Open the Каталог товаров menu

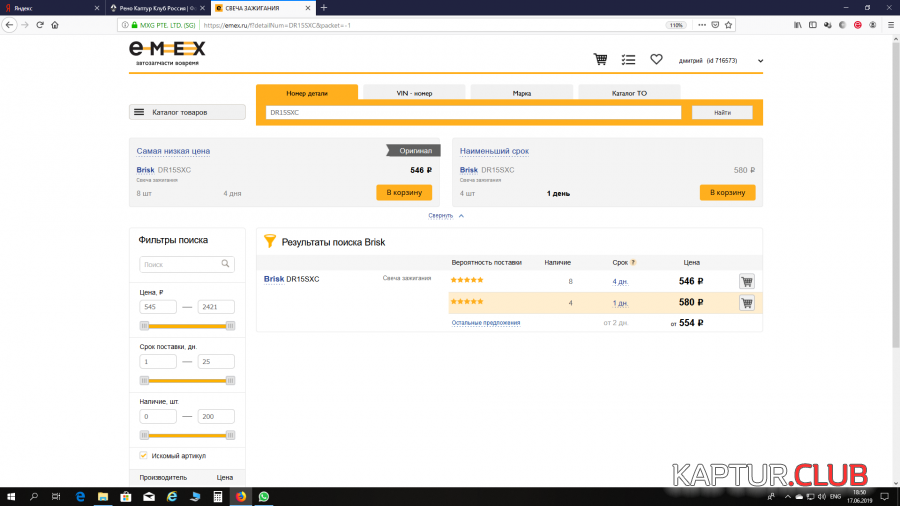pyautogui.click(x=187, y=112)
